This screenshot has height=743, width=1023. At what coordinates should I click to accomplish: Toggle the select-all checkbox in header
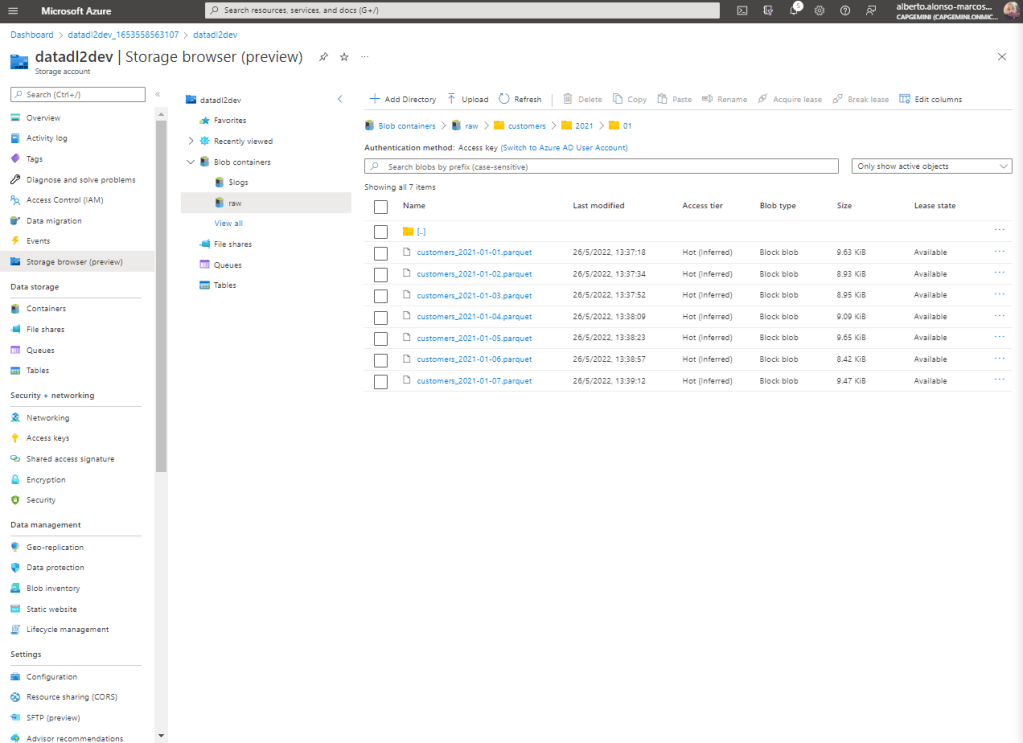click(x=380, y=206)
